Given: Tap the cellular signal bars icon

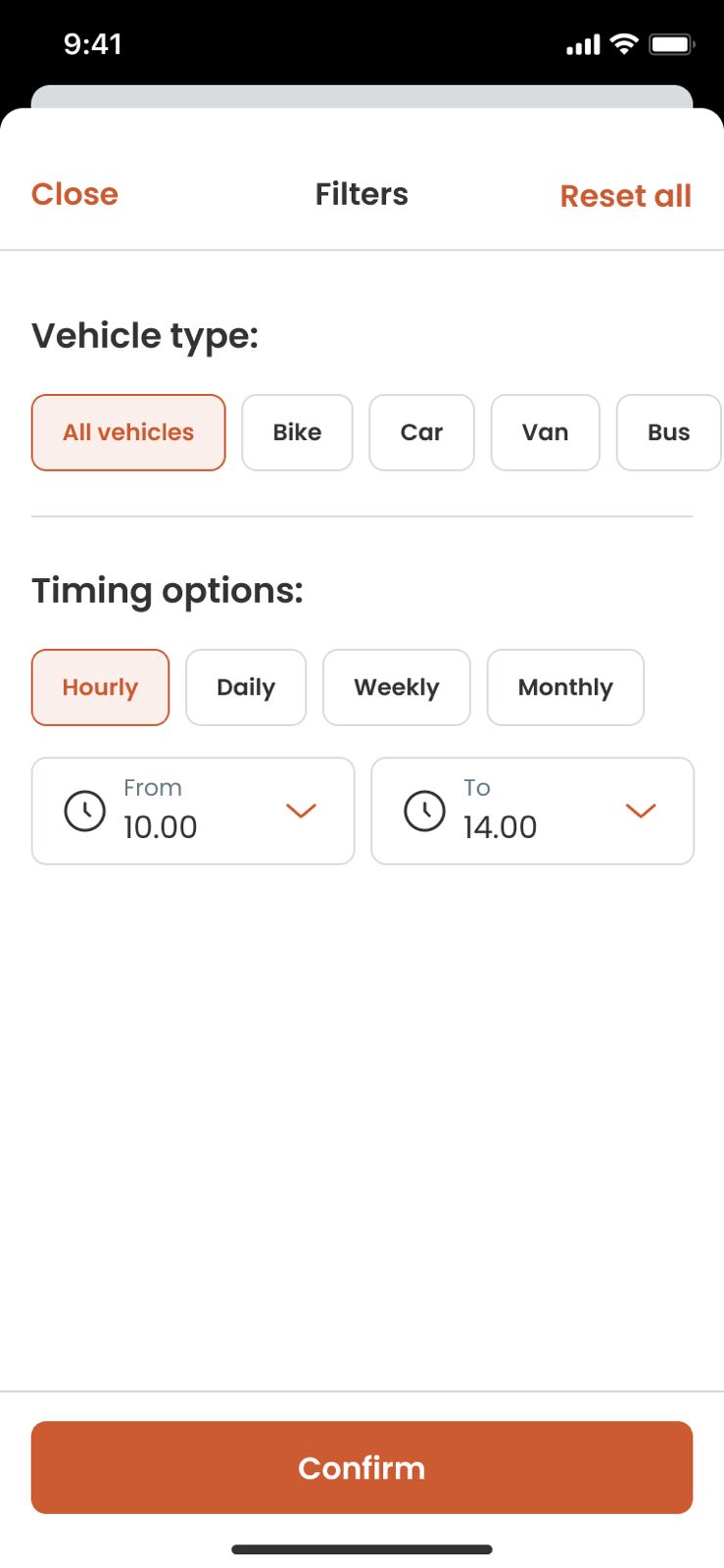Looking at the screenshot, I should coord(583,45).
